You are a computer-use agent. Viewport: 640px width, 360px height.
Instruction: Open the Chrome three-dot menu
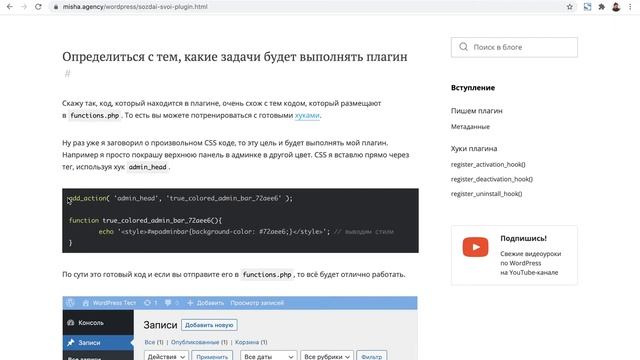[630, 7]
